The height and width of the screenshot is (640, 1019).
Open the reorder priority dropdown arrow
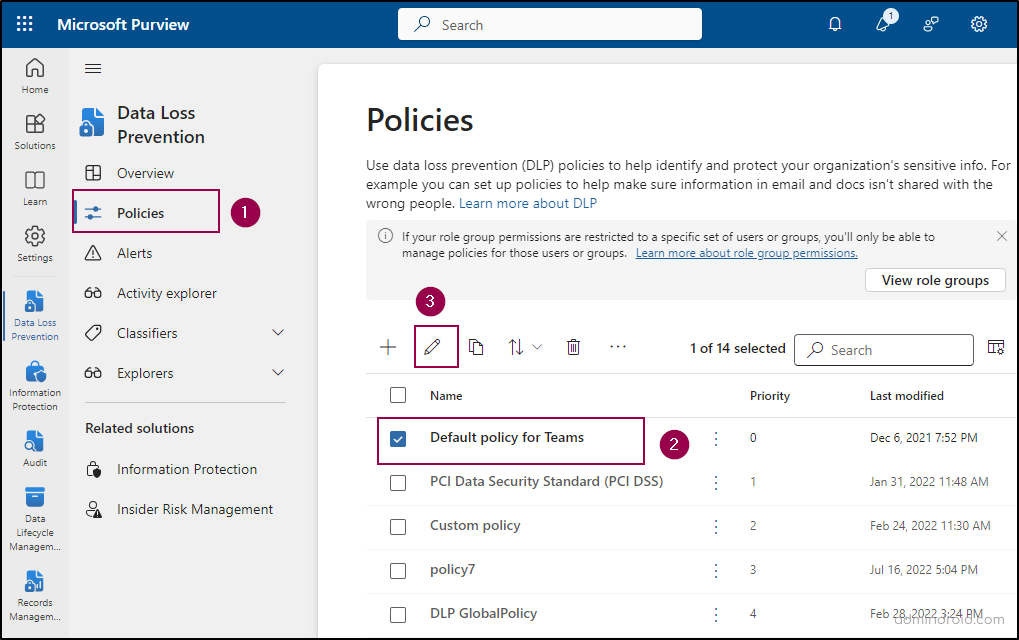[537, 347]
